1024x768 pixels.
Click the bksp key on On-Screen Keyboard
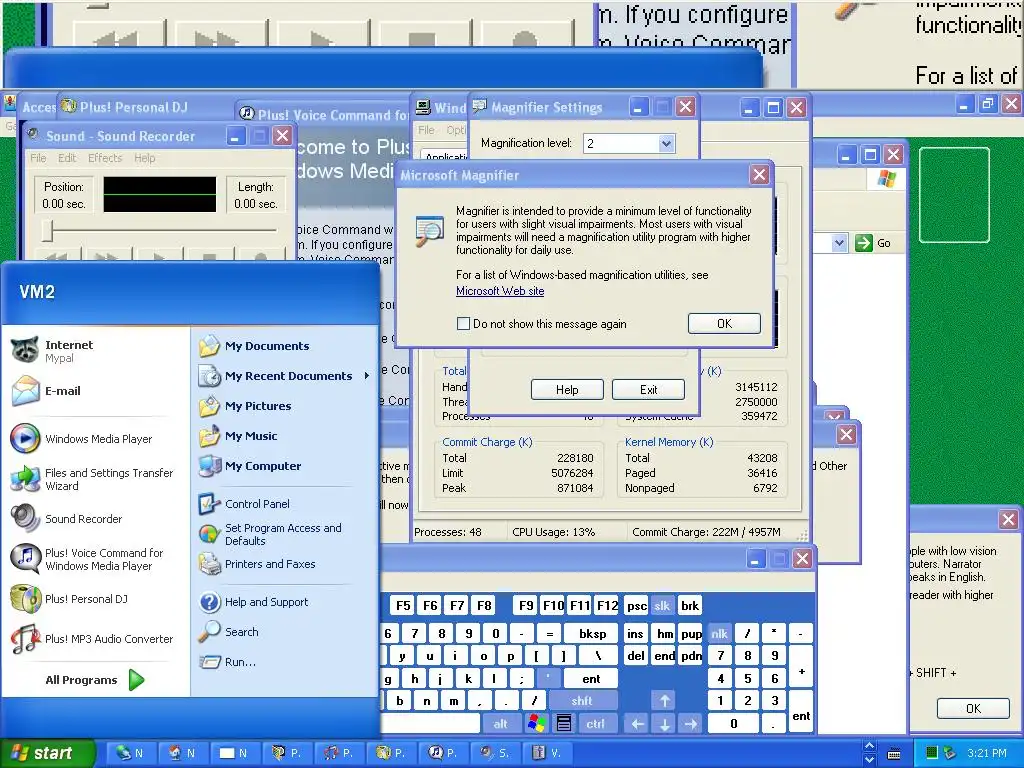[592, 633]
